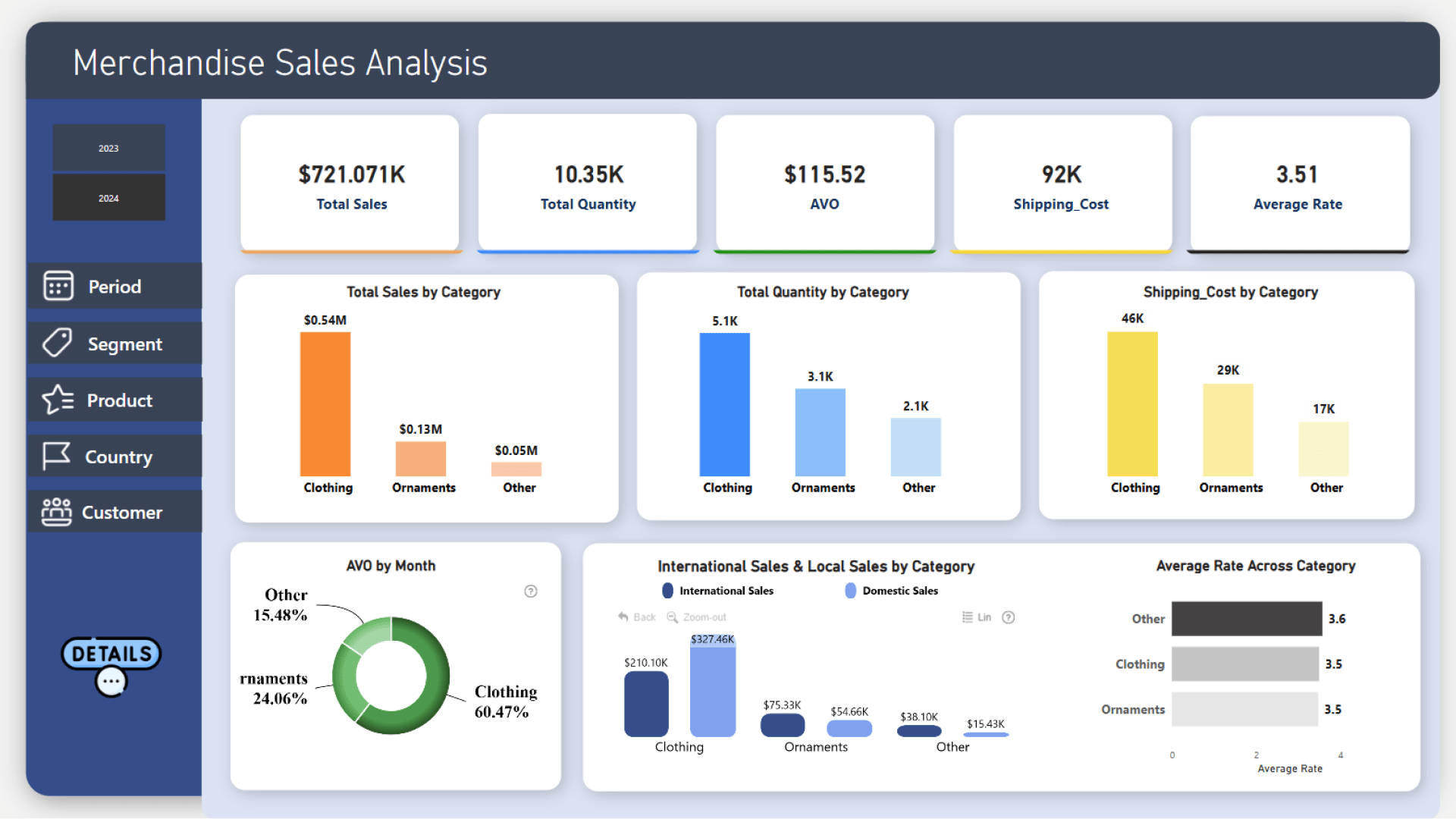Click the $38.10K Other international bar

coord(919,731)
